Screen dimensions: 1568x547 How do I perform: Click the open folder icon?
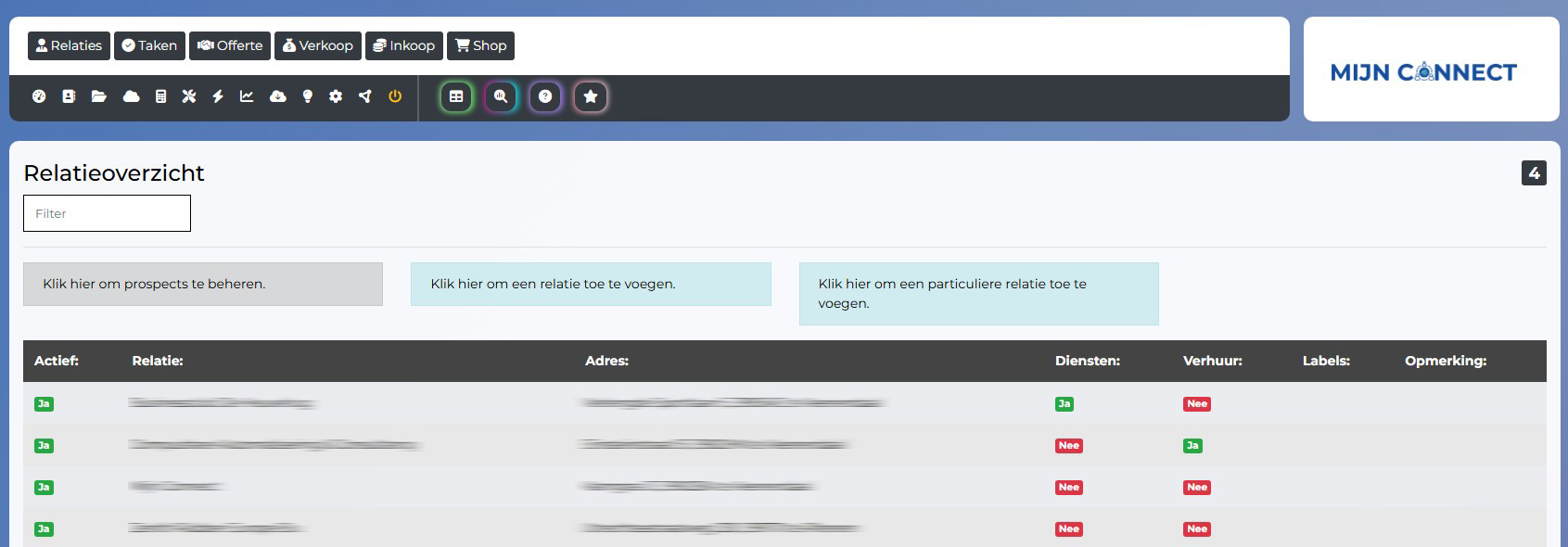pos(99,96)
